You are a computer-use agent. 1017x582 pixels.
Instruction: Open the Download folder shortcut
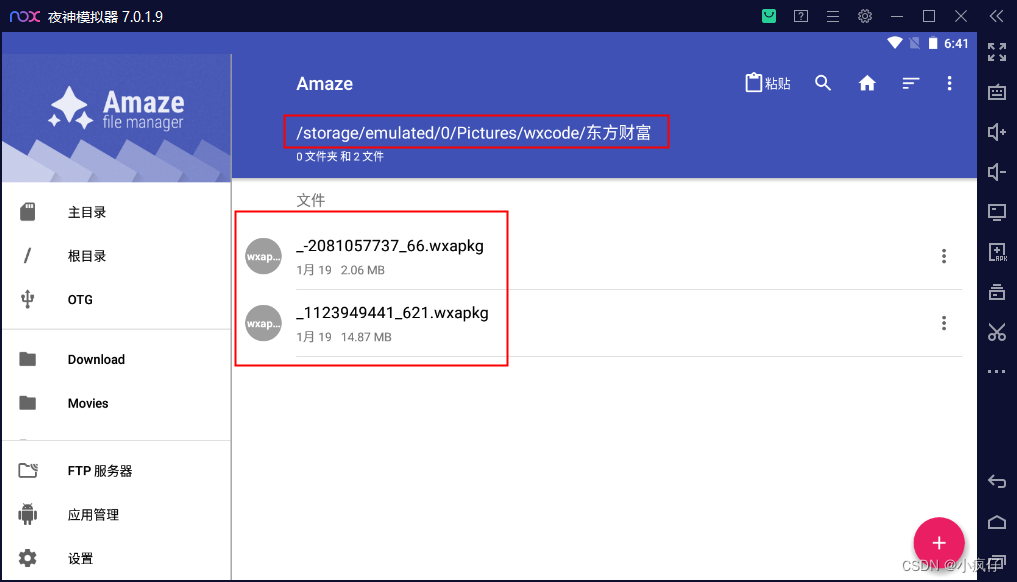click(117, 359)
